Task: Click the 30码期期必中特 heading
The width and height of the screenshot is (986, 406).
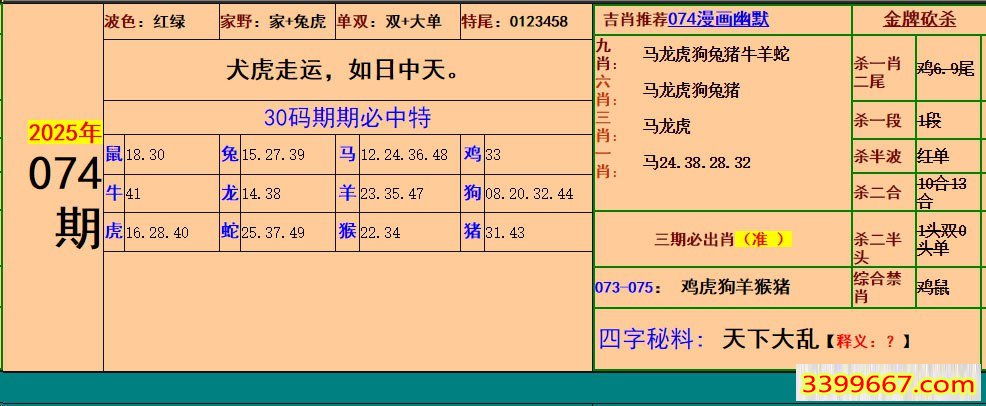Action: pyautogui.click(x=347, y=118)
